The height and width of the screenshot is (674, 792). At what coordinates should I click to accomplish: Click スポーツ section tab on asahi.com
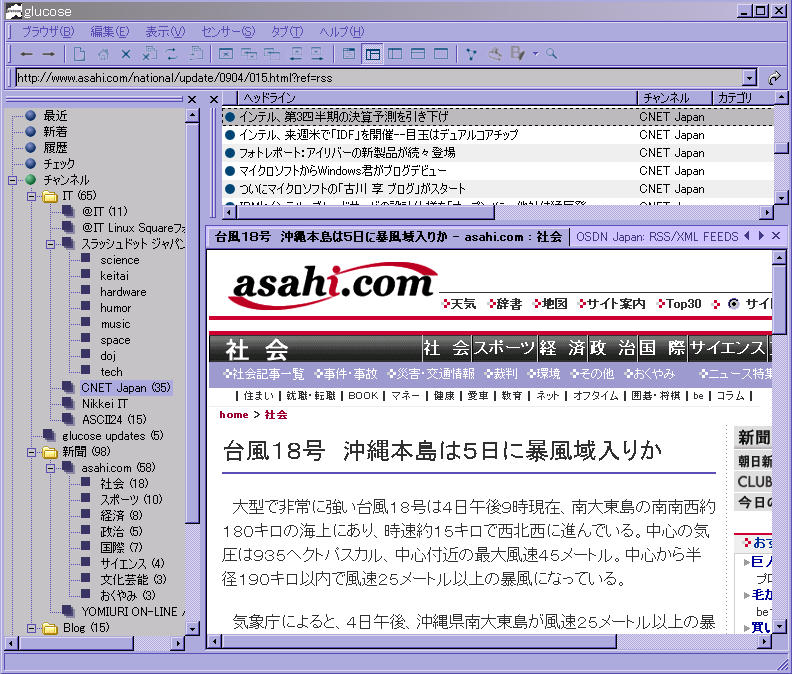[504, 348]
